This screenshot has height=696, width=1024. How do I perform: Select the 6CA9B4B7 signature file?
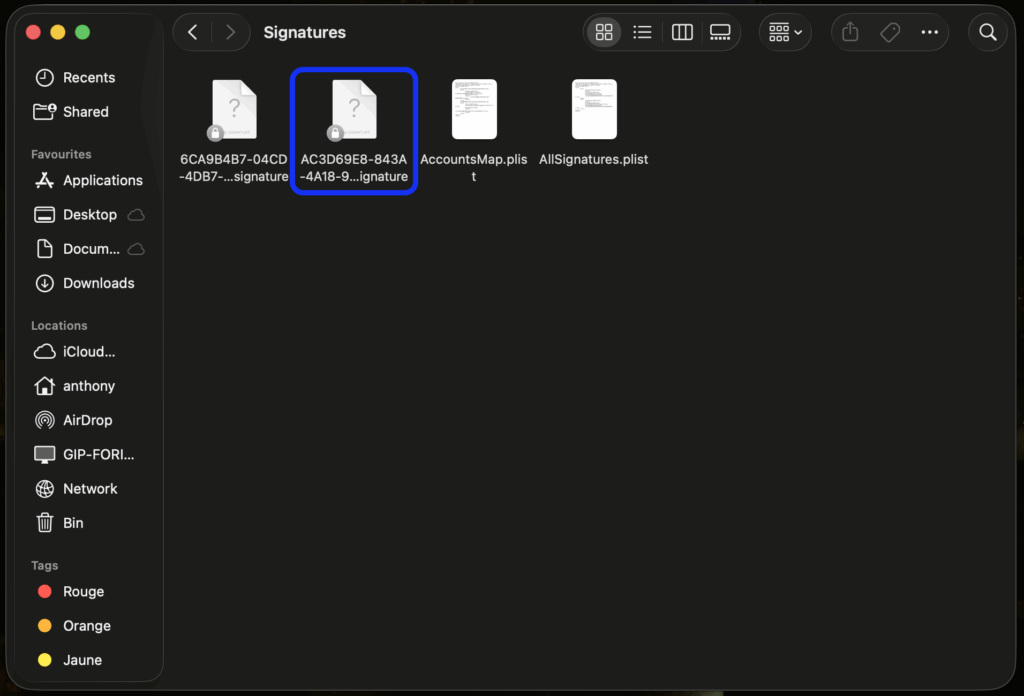point(234,110)
